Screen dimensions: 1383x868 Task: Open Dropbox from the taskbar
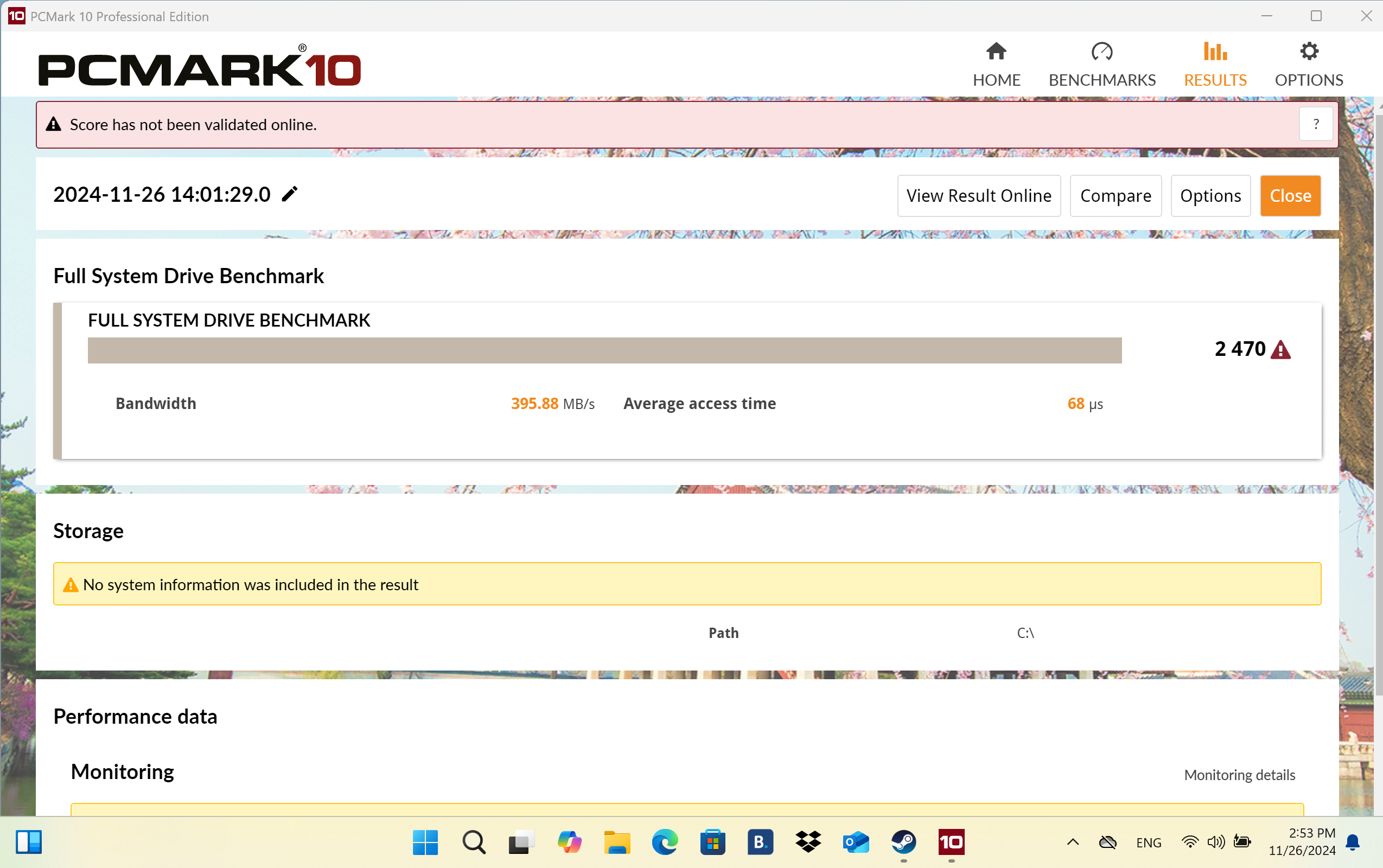pos(808,842)
